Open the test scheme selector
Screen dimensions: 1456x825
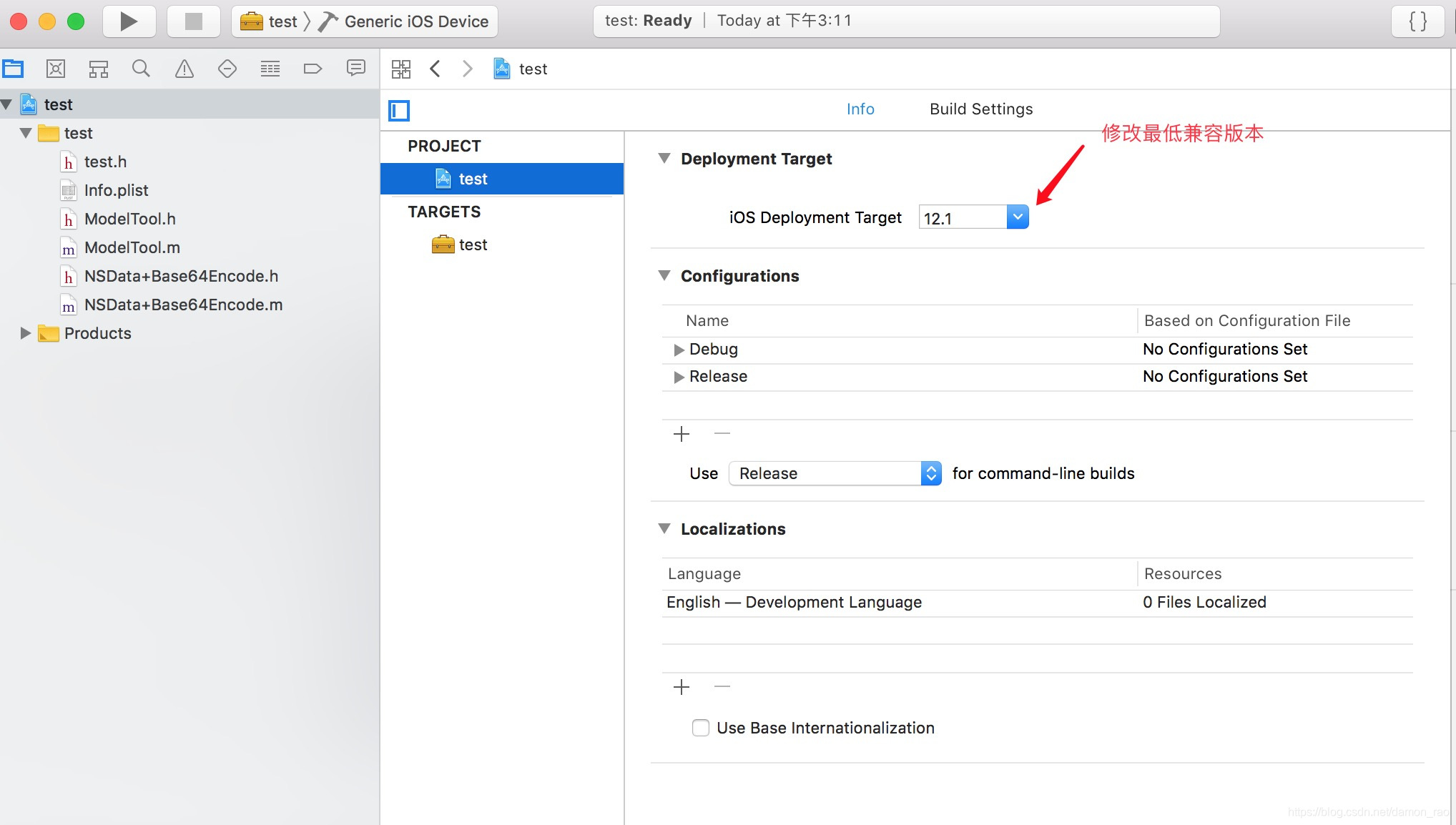[x=269, y=21]
